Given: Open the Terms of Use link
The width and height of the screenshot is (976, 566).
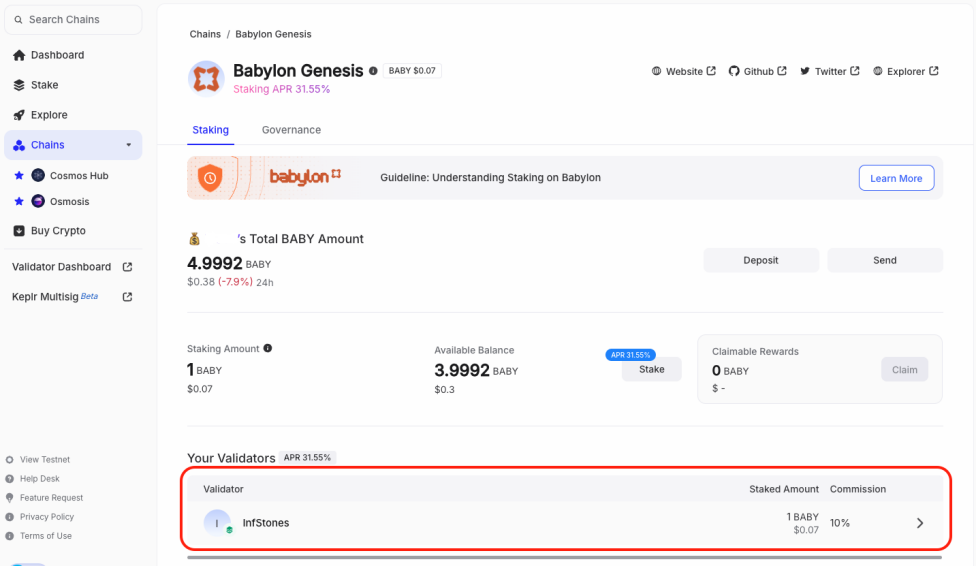Looking at the screenshot, I should pyautogui.click(x=45, y=536).
